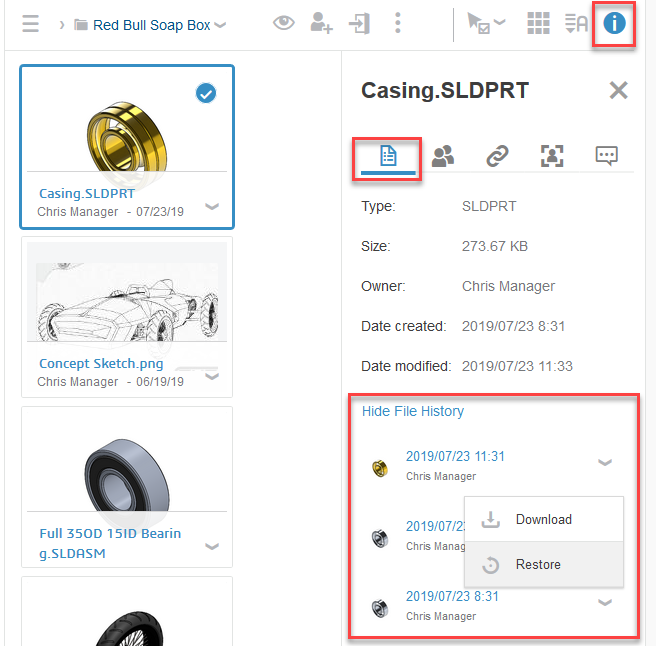
Task: Toggle the blue information panel icon
Action: coord(614,24)
